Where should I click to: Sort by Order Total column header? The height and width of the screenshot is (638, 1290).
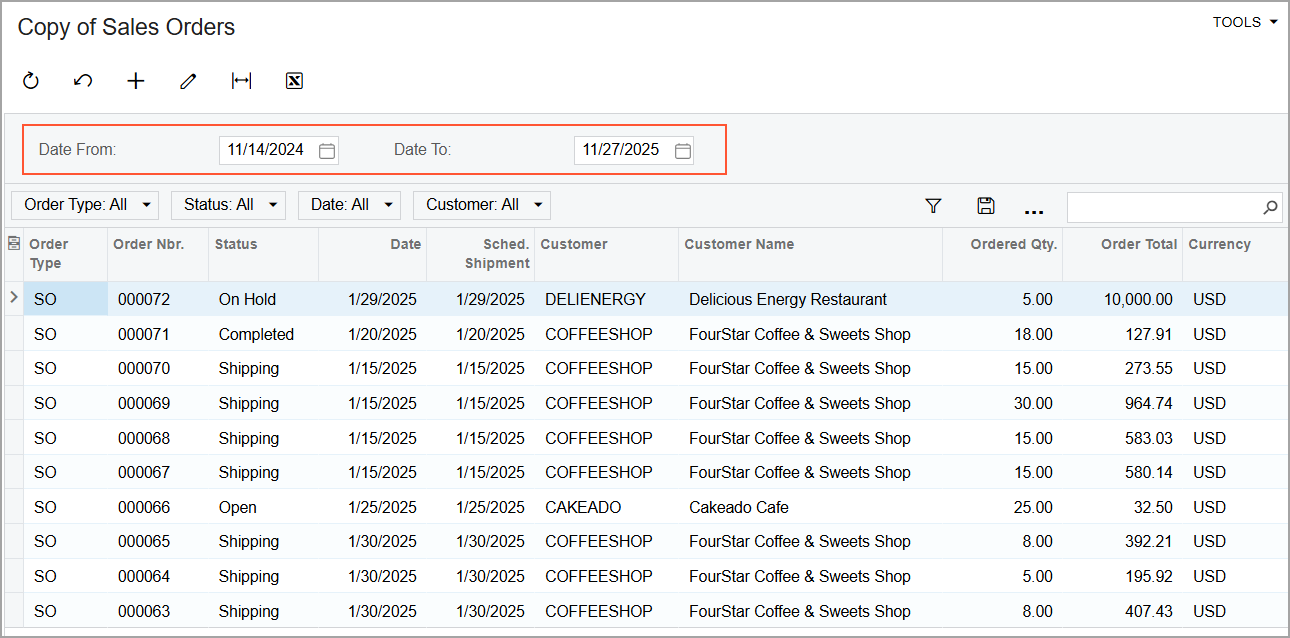[1138, 244]
